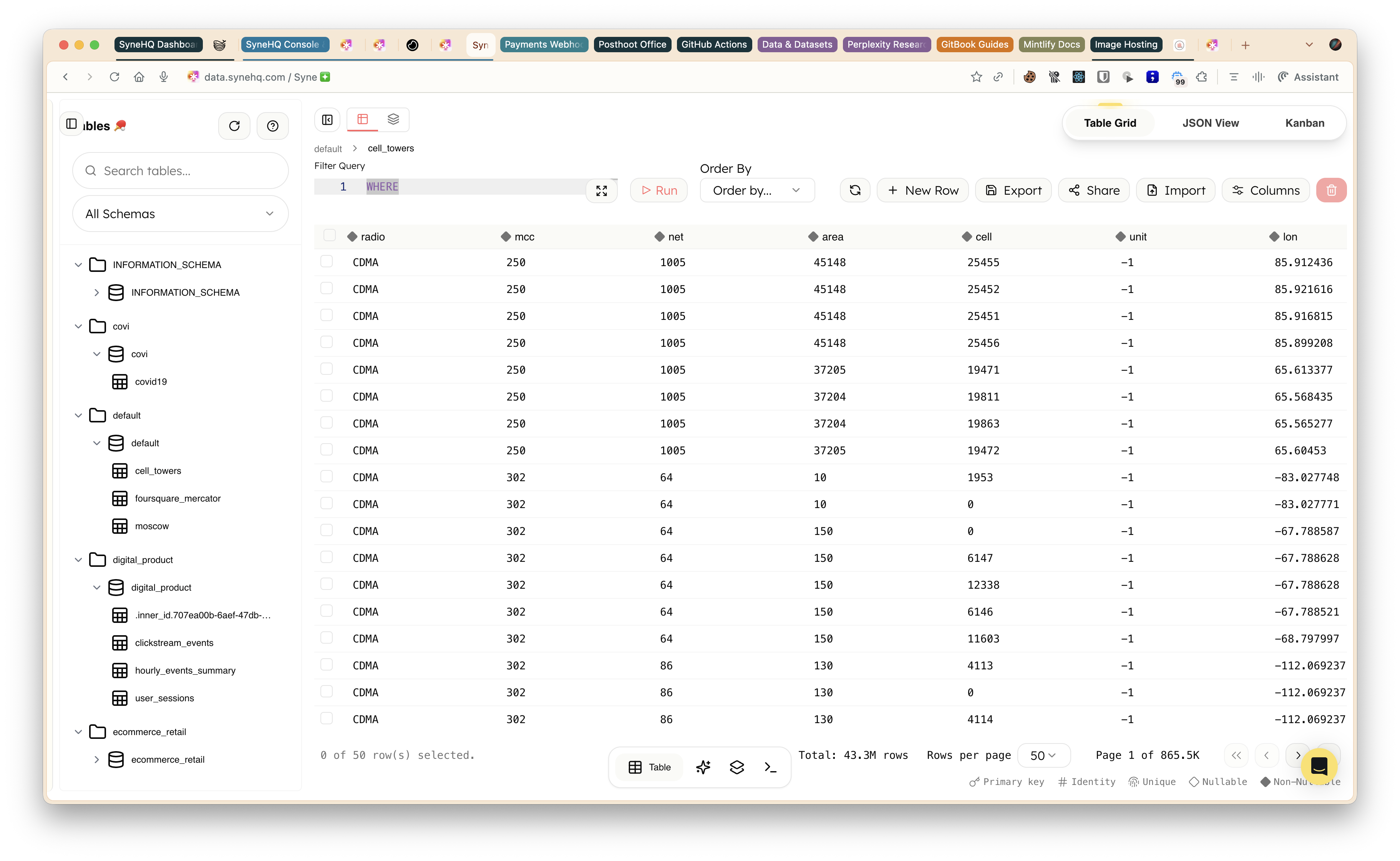Click the reload data icon beside New Row
This screenshot has height=861, width=1400.
854,190
